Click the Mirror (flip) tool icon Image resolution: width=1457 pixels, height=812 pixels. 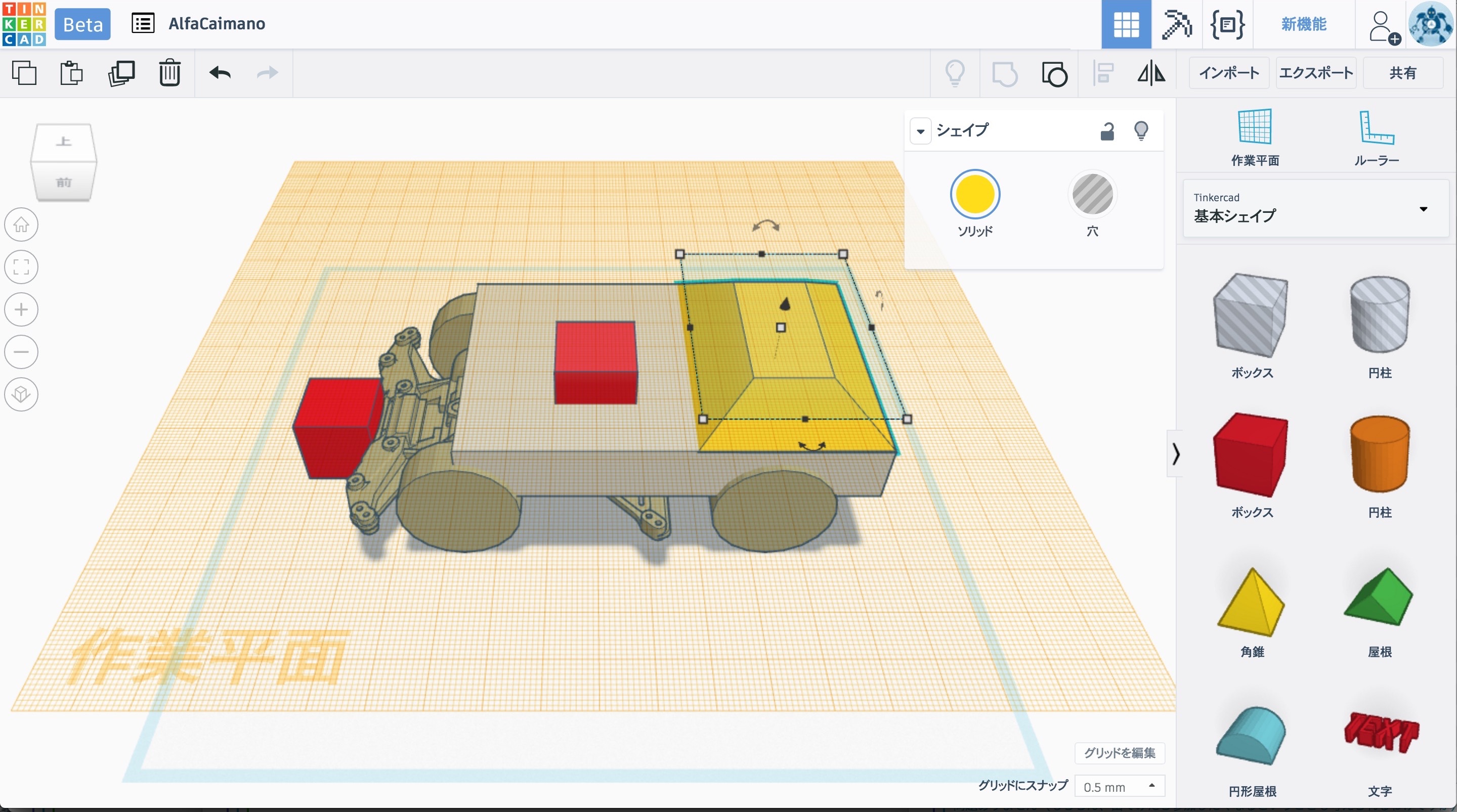pos(1151,73)
